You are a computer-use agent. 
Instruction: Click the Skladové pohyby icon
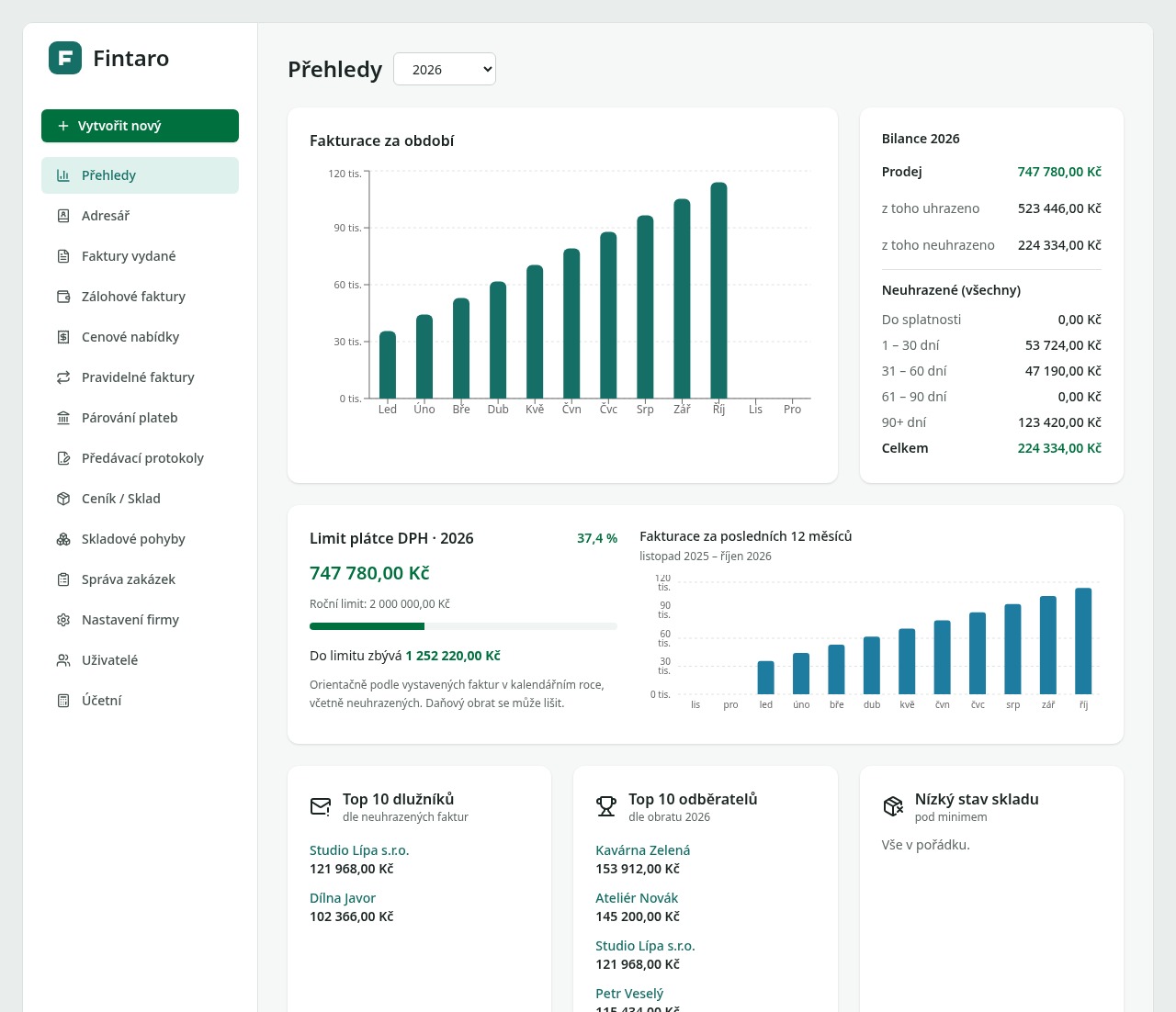coord(63,539)
